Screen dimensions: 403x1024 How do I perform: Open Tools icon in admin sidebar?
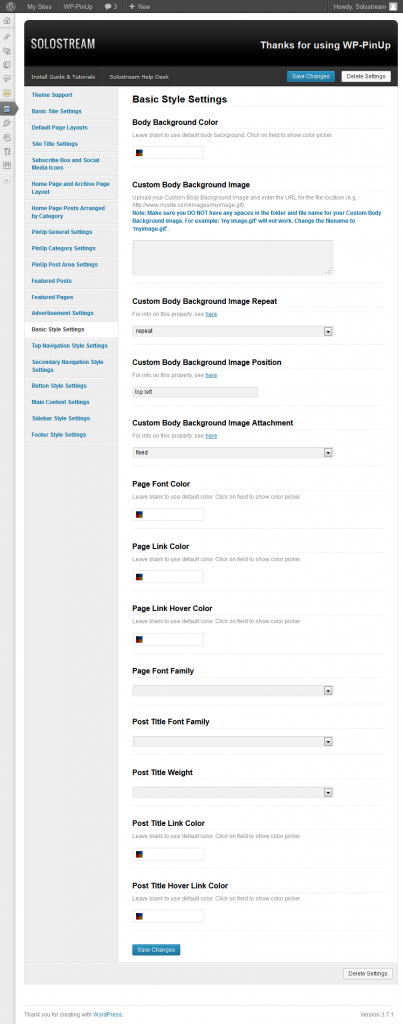(x=7, y=152)
